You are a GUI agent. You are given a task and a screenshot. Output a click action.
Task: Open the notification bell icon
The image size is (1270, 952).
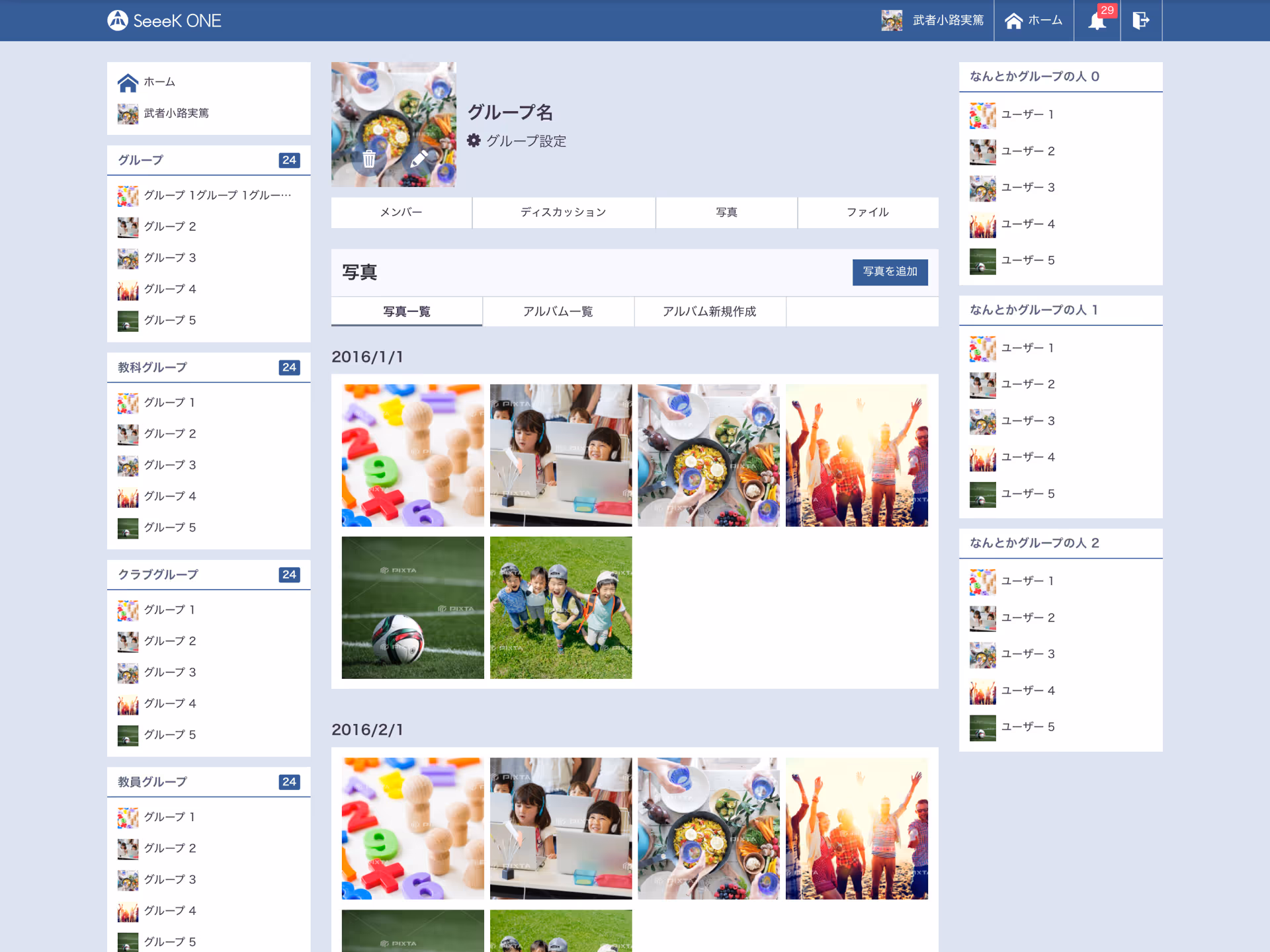[1097, 20]
